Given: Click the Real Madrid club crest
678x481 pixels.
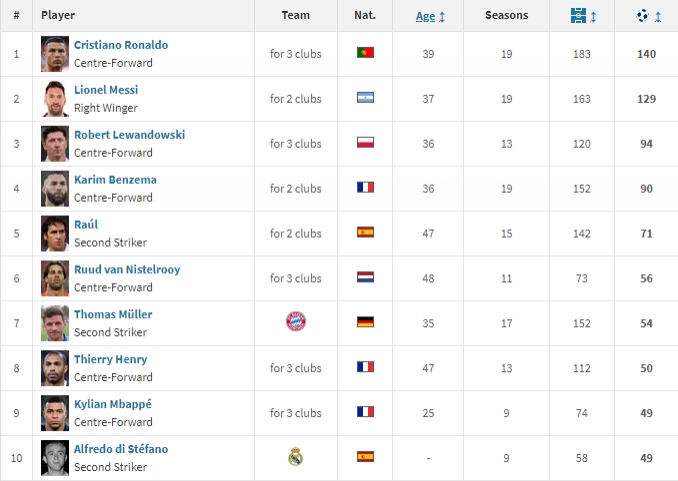Looking at the screenshot, I should pyautogui.click(x=295, y=456).
